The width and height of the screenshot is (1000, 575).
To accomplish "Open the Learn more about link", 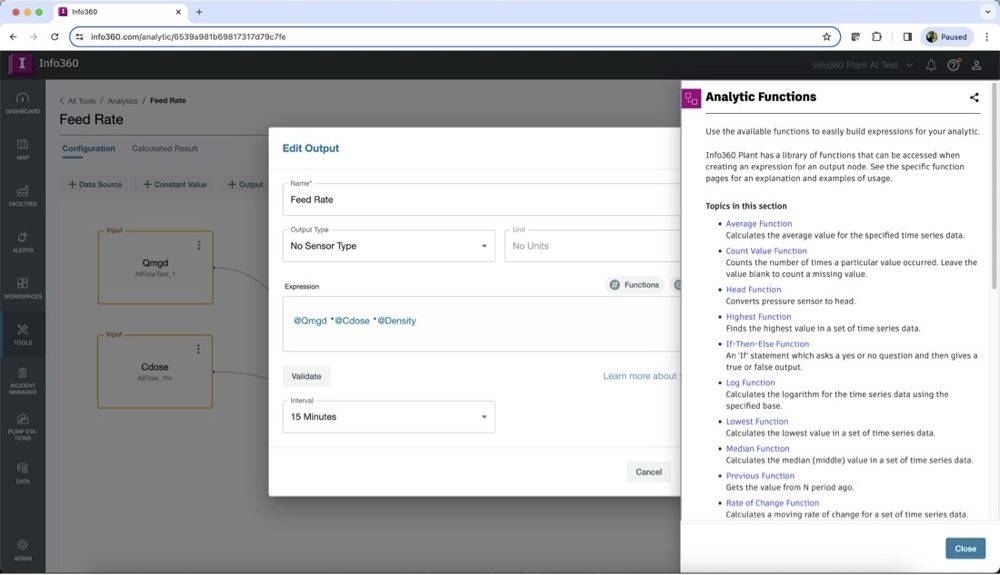I will [641, 376].
